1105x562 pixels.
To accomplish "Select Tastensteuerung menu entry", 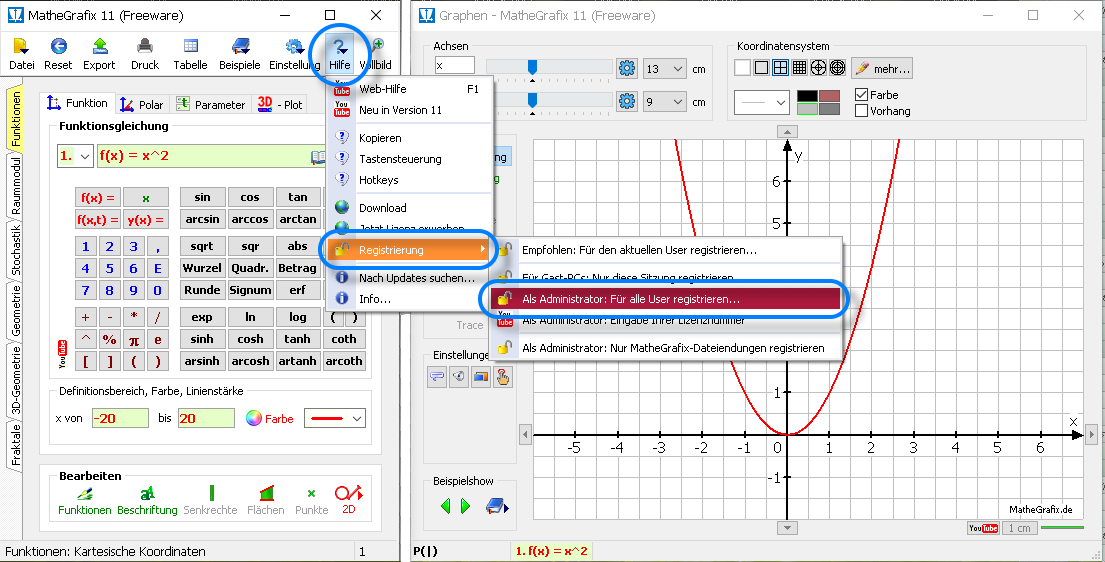I will coord(410,159).
